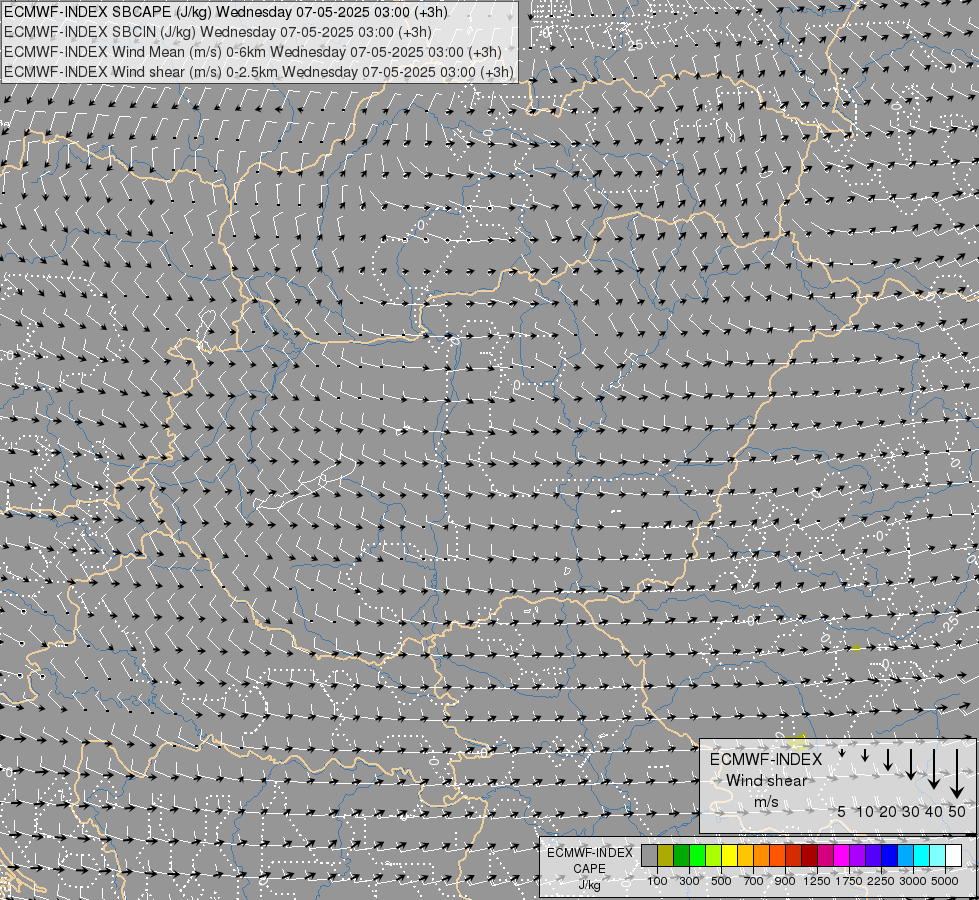
Task: Click the 'Wind shear' legend title text
Action: (766, 781)
